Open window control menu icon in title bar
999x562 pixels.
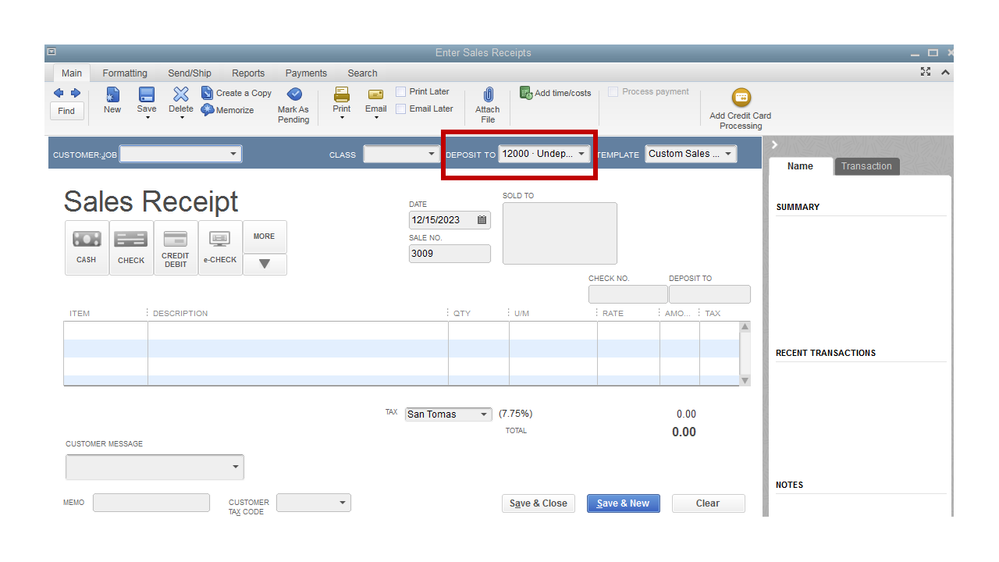[52, 52]
